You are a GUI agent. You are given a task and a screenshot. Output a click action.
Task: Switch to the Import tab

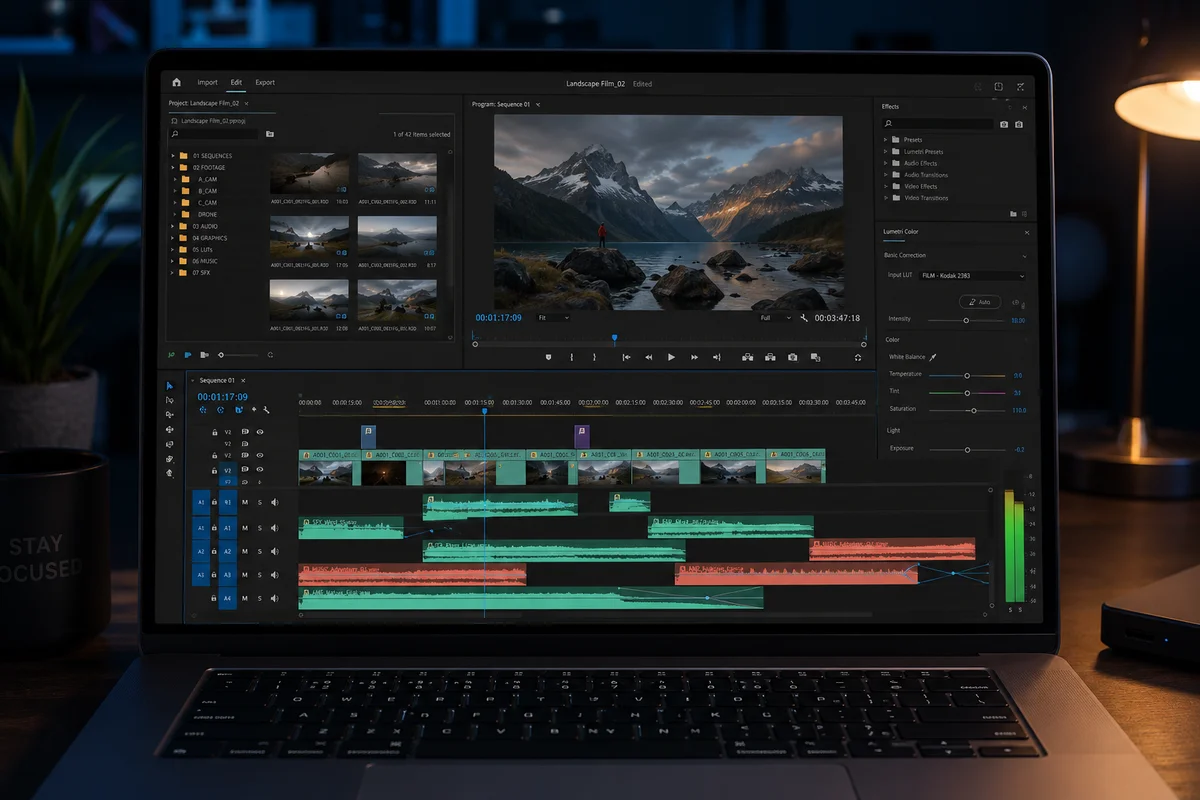(x=207, y=83)
